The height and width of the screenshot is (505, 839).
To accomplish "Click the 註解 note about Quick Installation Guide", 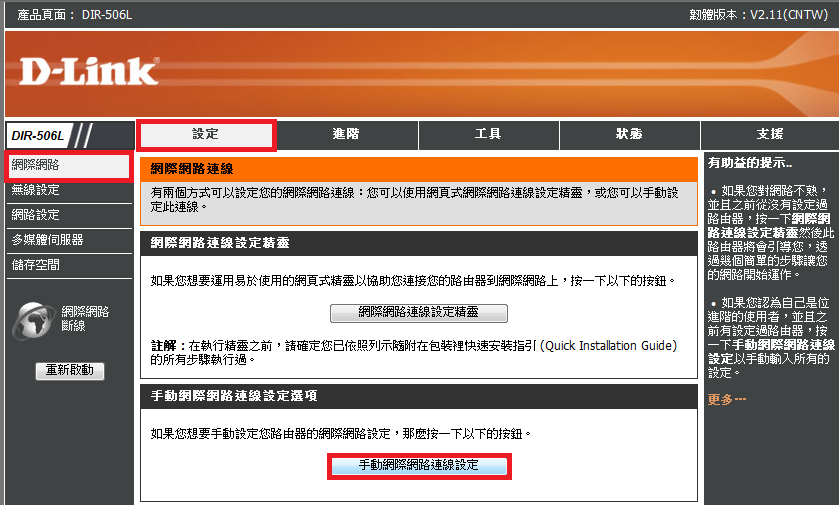I will [x=414, y=353].
